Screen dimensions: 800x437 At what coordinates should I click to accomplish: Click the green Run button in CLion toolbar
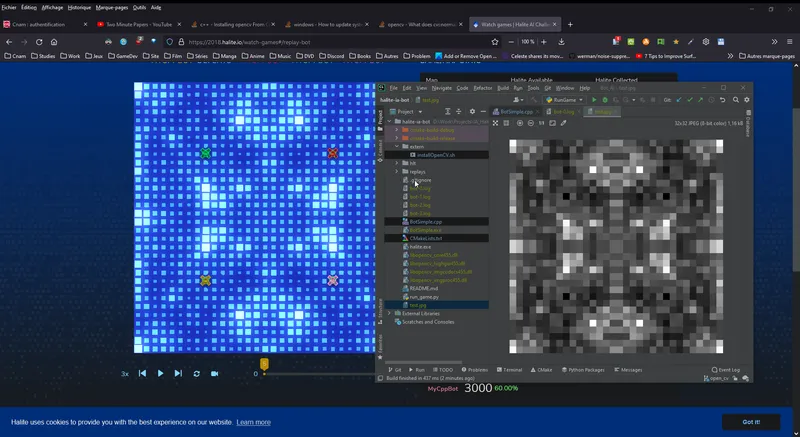pos(594,100)
